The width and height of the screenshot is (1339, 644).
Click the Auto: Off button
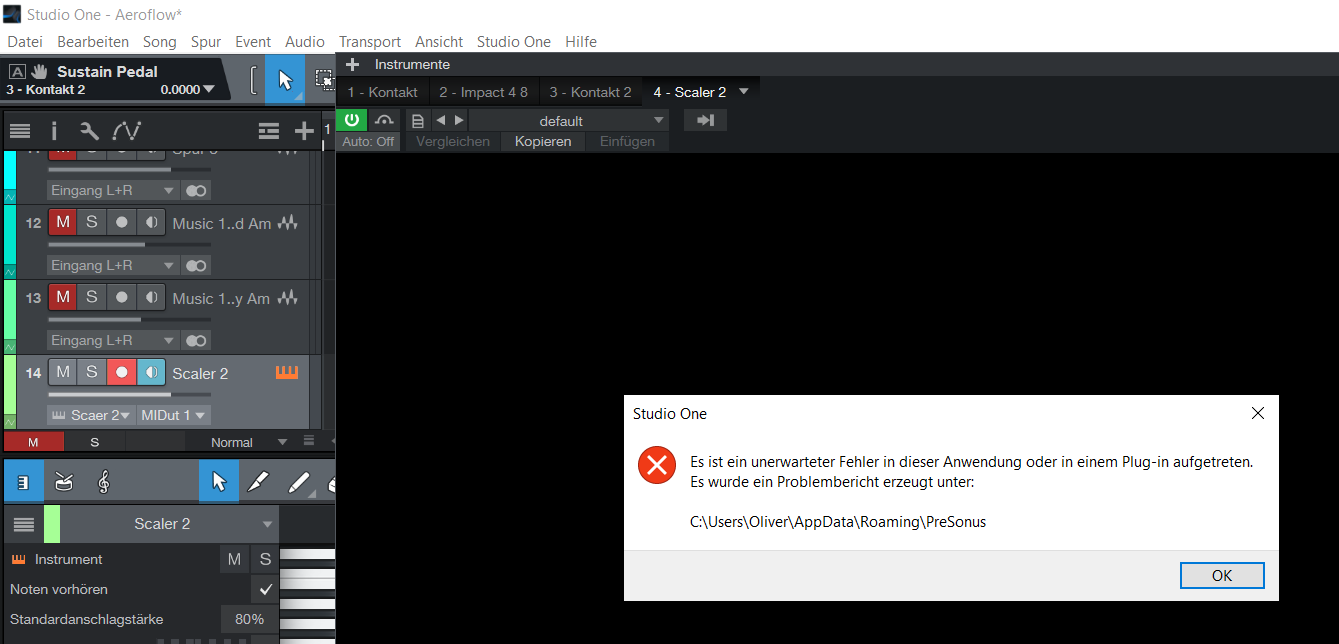tap(368, 141)
